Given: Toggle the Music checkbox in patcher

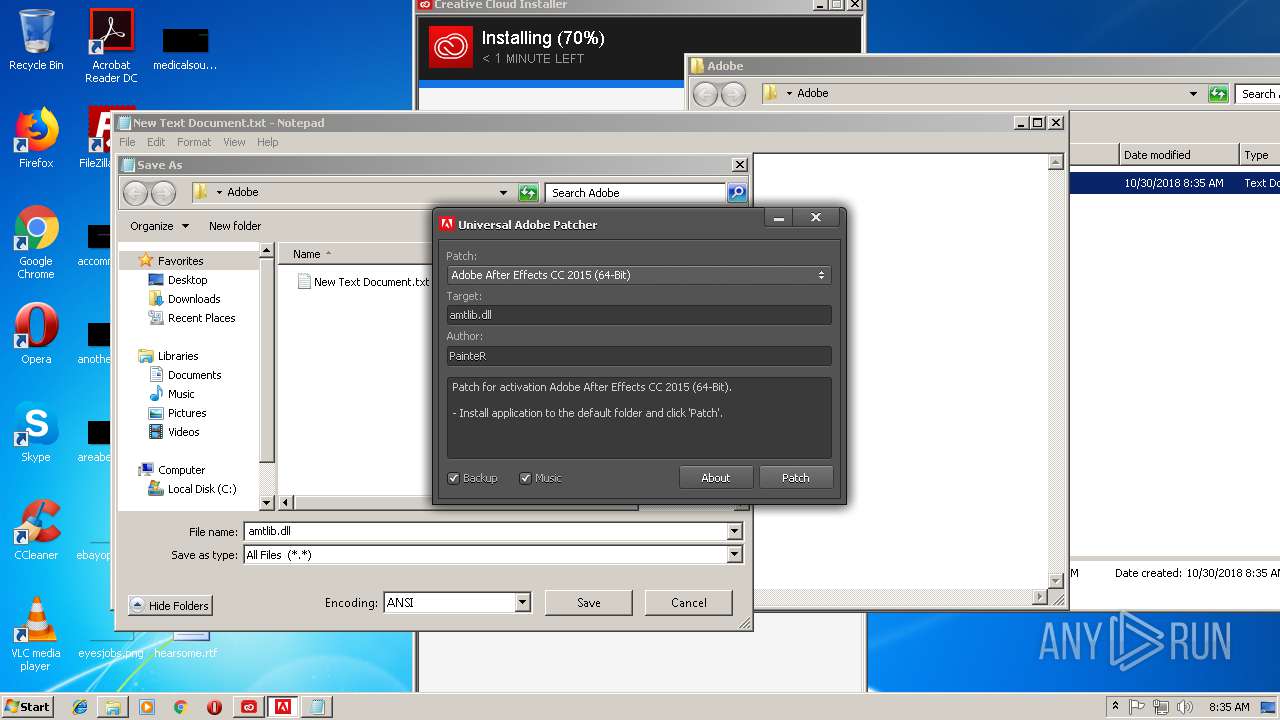Looking at the screenshot, I should (x=525, y=478).
